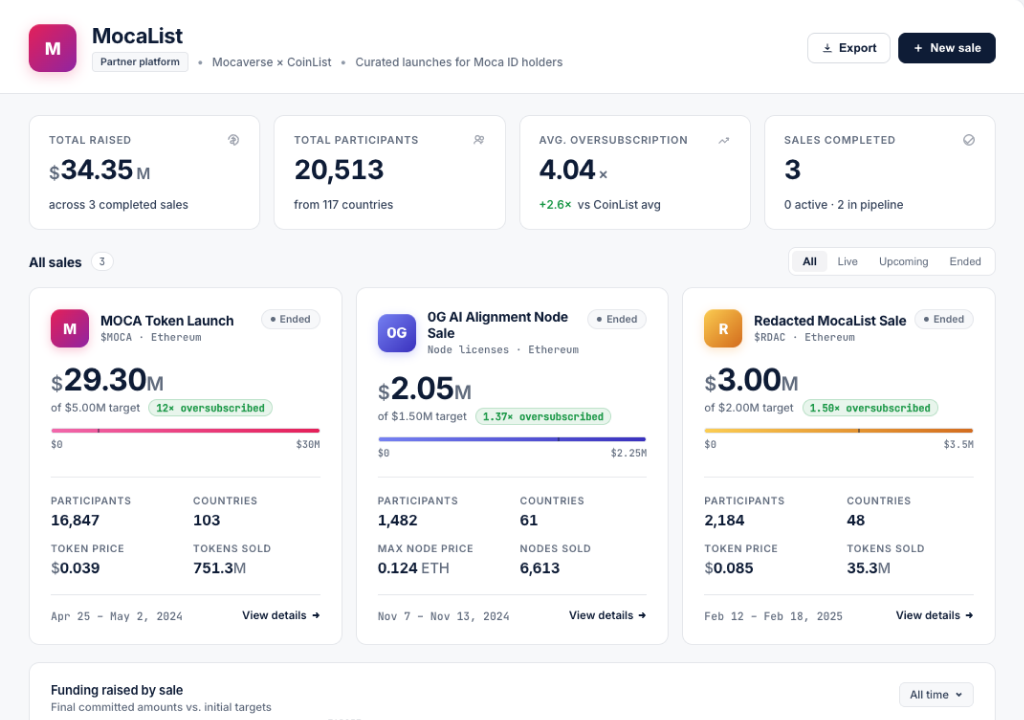Click the 6,613 nodes sold value

[x=539, y=568]
